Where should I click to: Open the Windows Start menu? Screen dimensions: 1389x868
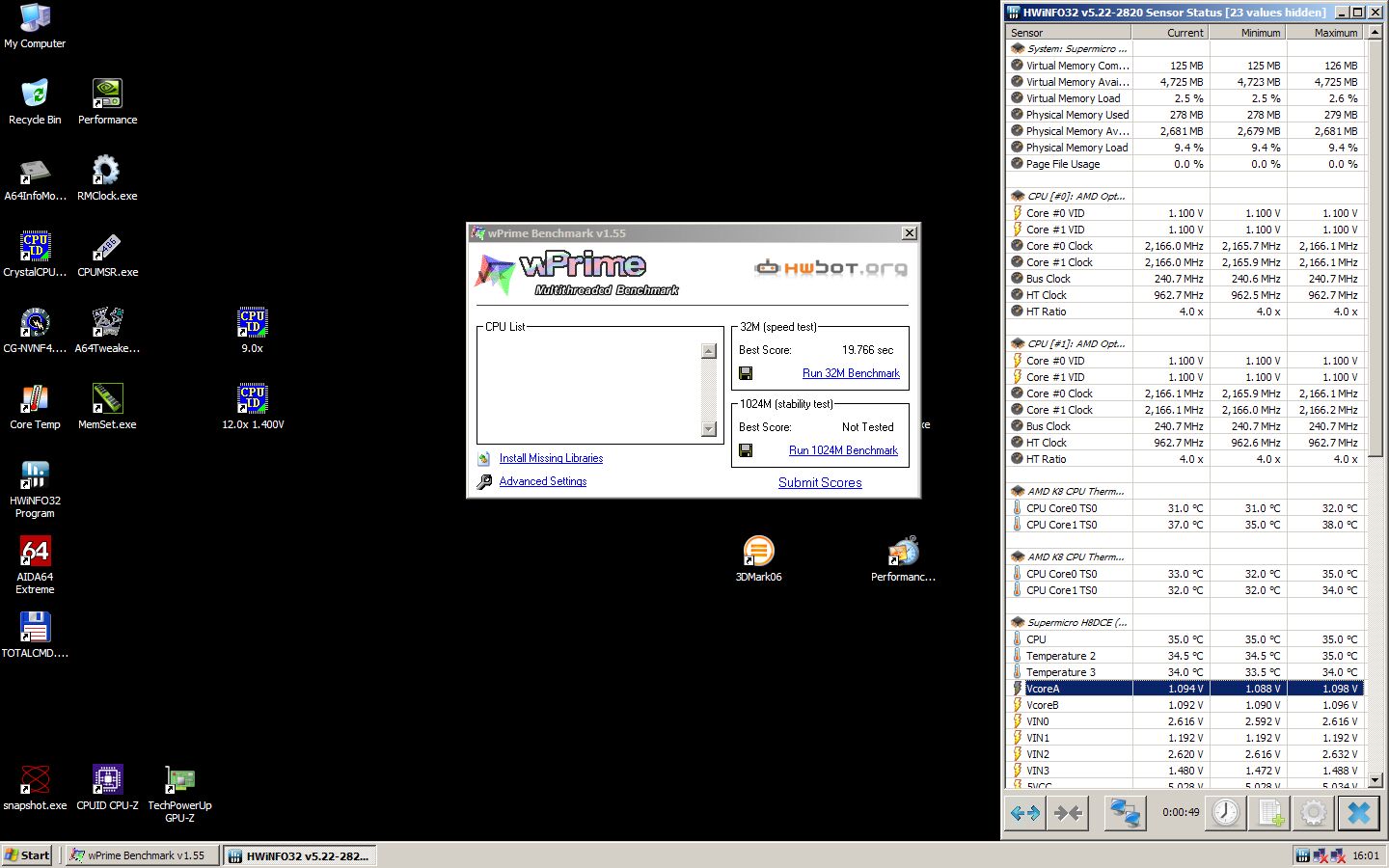(27, 855)
